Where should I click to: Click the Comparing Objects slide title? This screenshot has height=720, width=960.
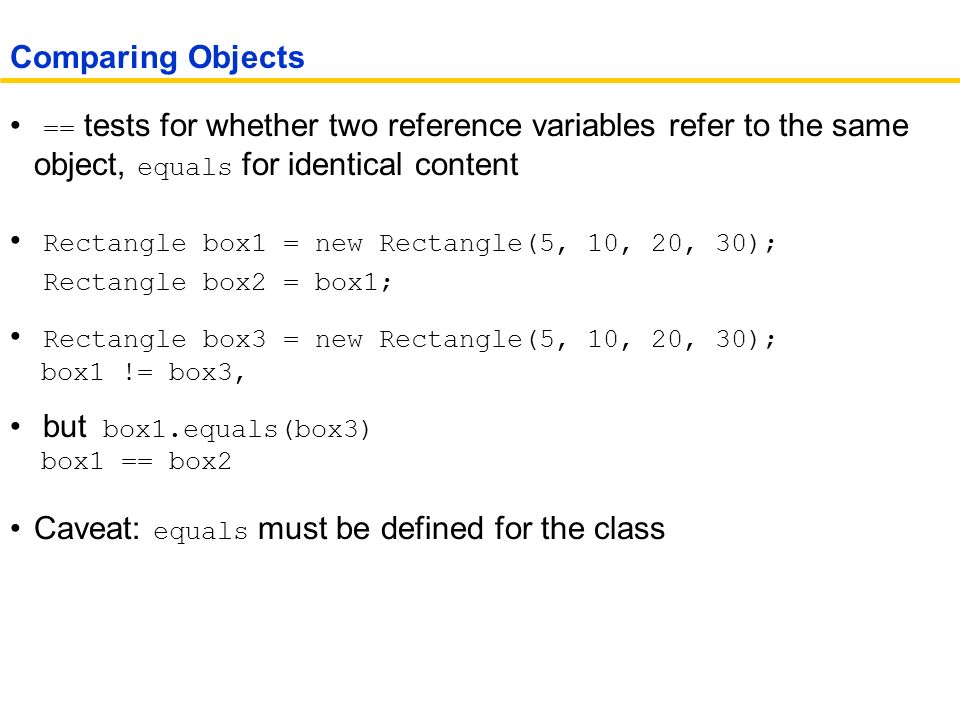pos(157,59)
